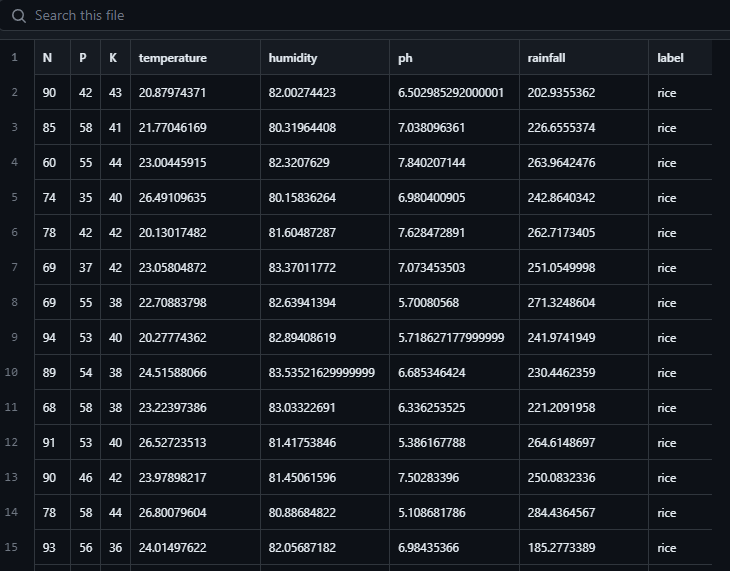Select ph cell 6.502985292000001
730x571 pixels.
(x=454, y=92)
